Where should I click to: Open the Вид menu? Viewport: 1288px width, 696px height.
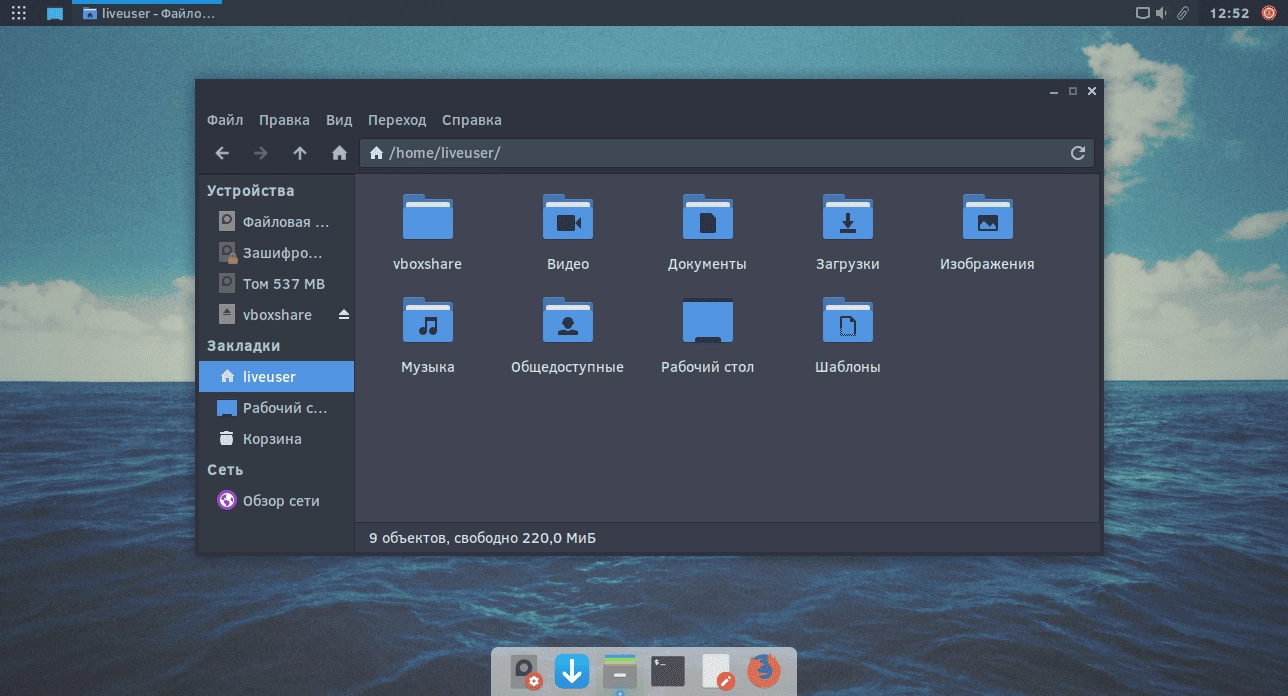click(x=338, y=120)
